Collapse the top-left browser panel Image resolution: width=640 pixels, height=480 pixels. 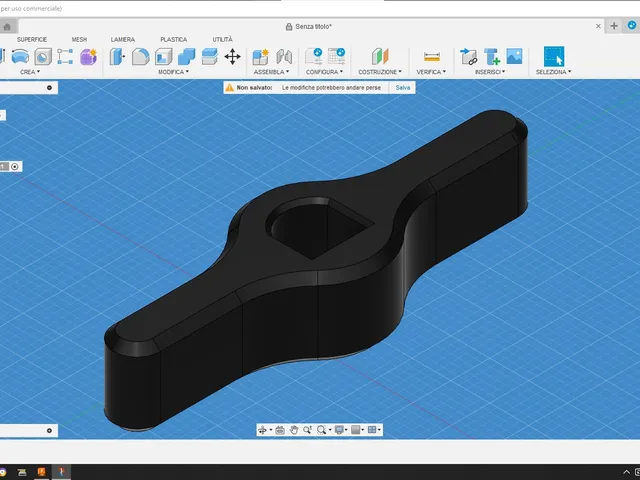pyautogui.click(x=49, y=88)
